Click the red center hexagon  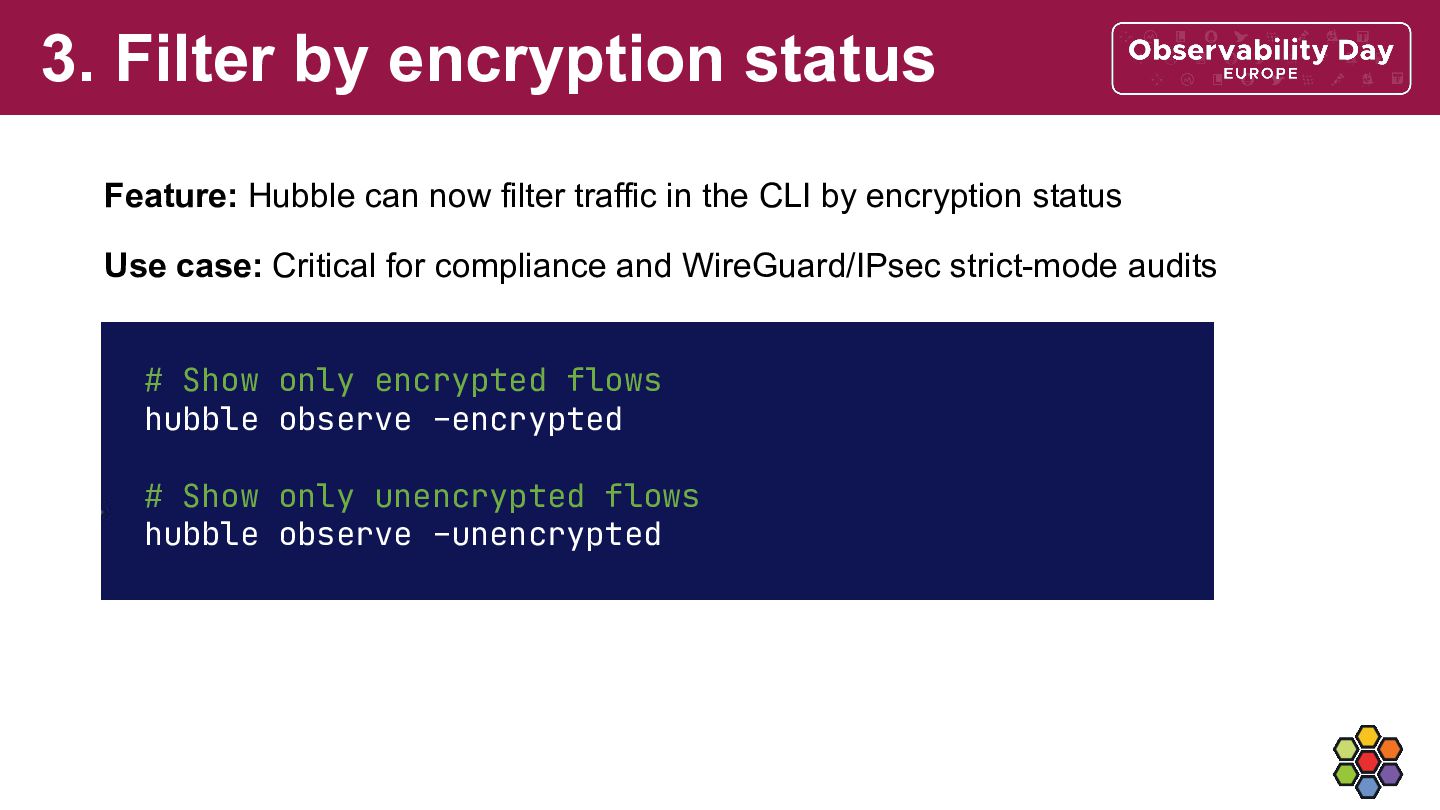(1368, 761)
